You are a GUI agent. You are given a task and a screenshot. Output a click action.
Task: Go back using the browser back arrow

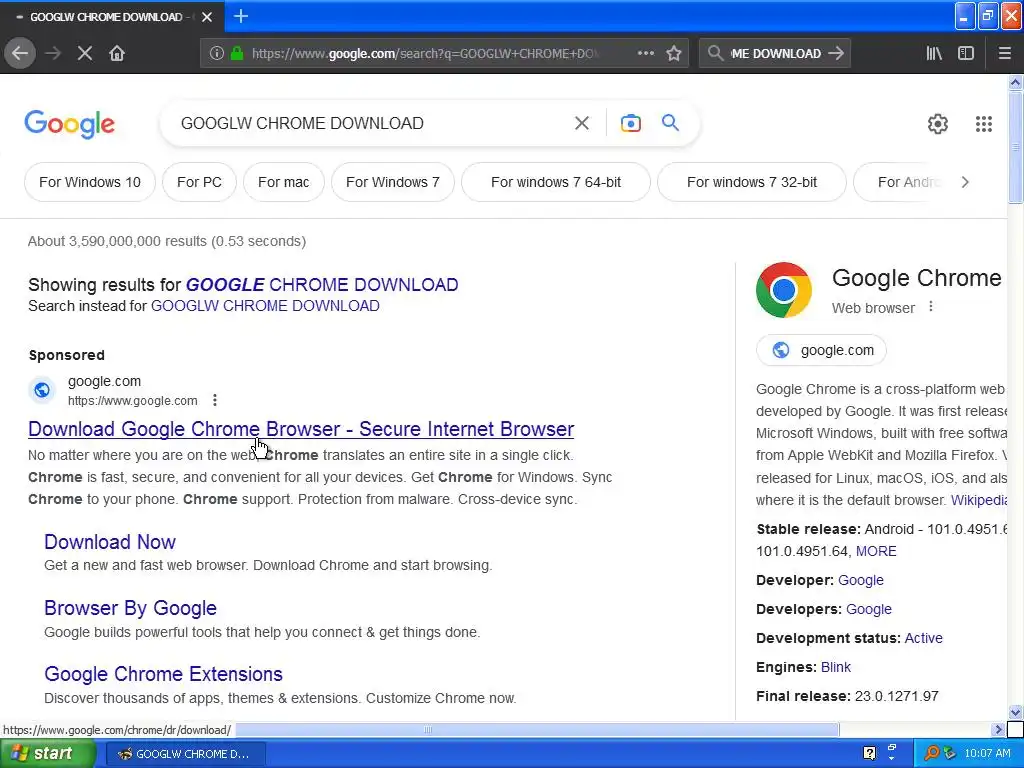20,53
